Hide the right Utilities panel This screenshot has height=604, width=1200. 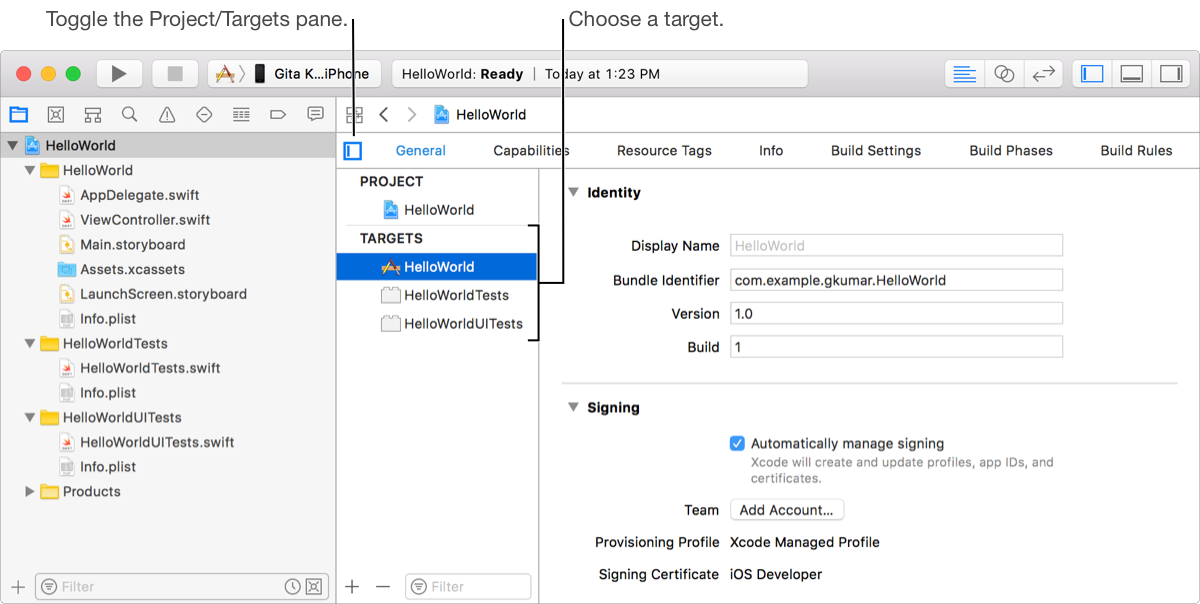[1169, 73]
